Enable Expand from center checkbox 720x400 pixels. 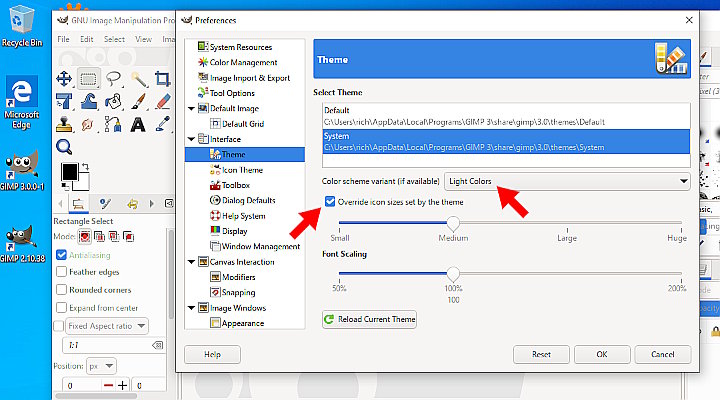(x=61, y=308)
